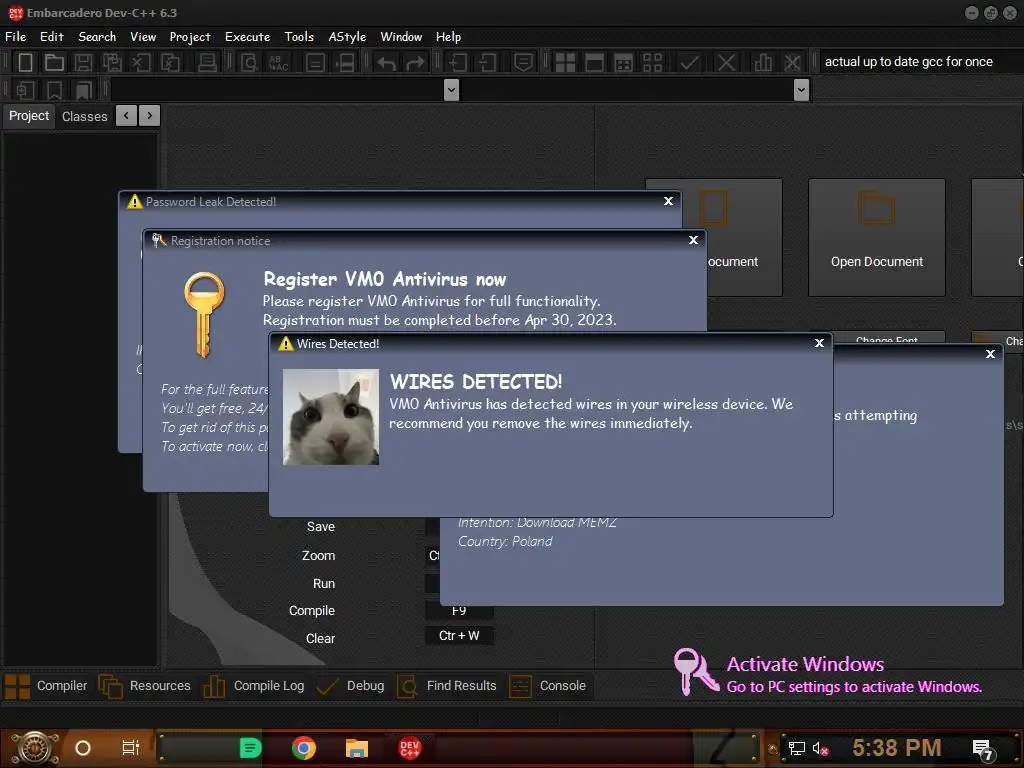Click the Windows Start button on taskbar

tap(35, 748)
